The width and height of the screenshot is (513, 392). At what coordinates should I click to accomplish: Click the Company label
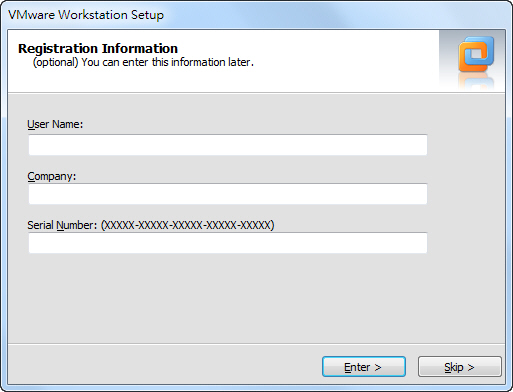52,176
